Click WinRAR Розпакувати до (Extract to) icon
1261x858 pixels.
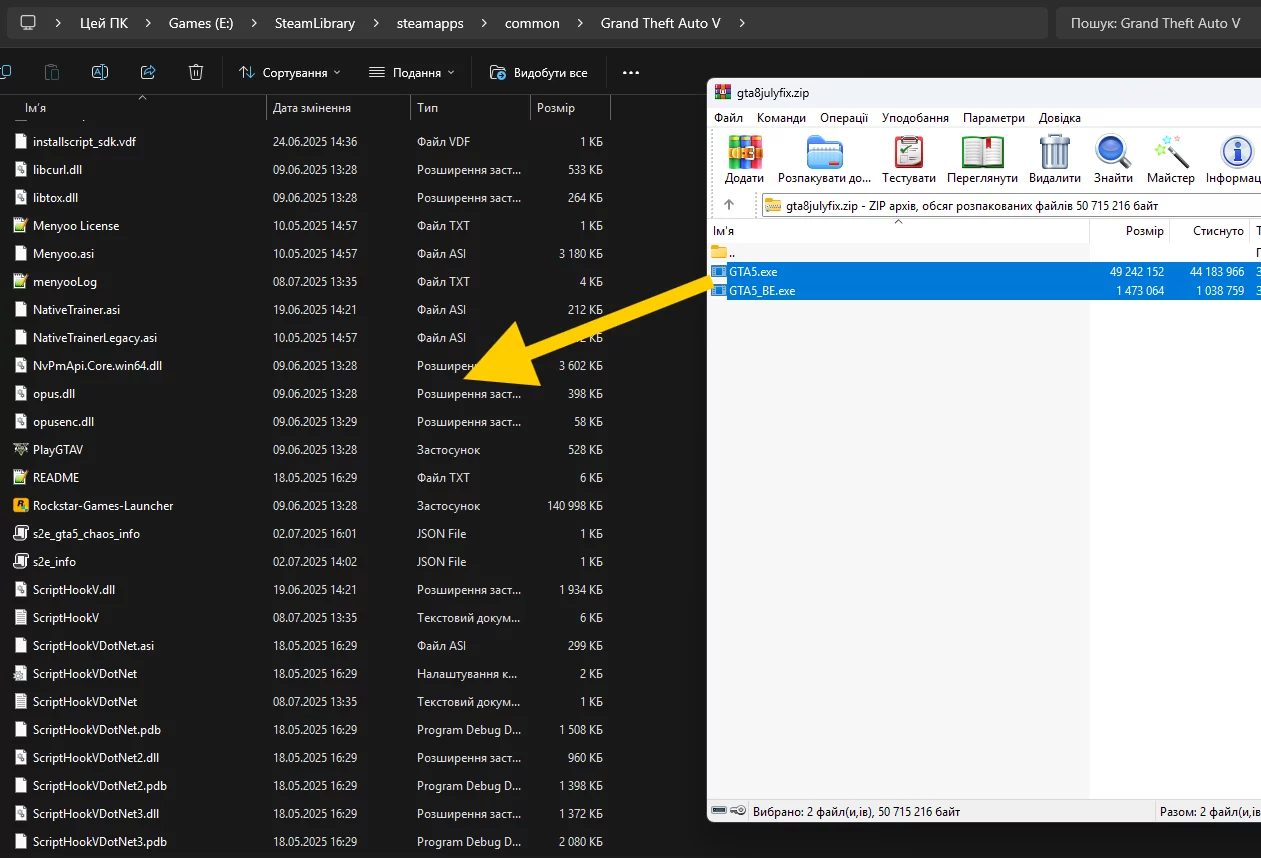pyautogui.click(x=825, y=152)
